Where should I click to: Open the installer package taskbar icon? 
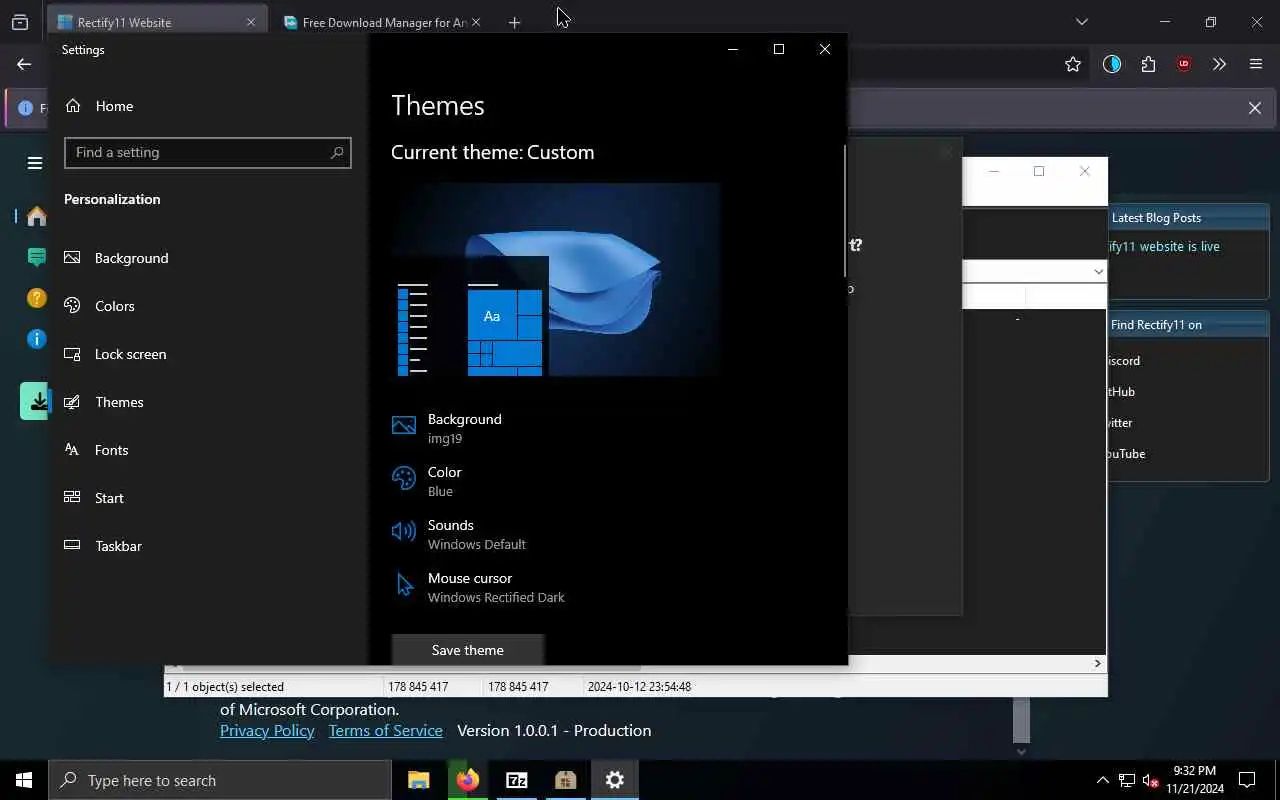[565, 780]
